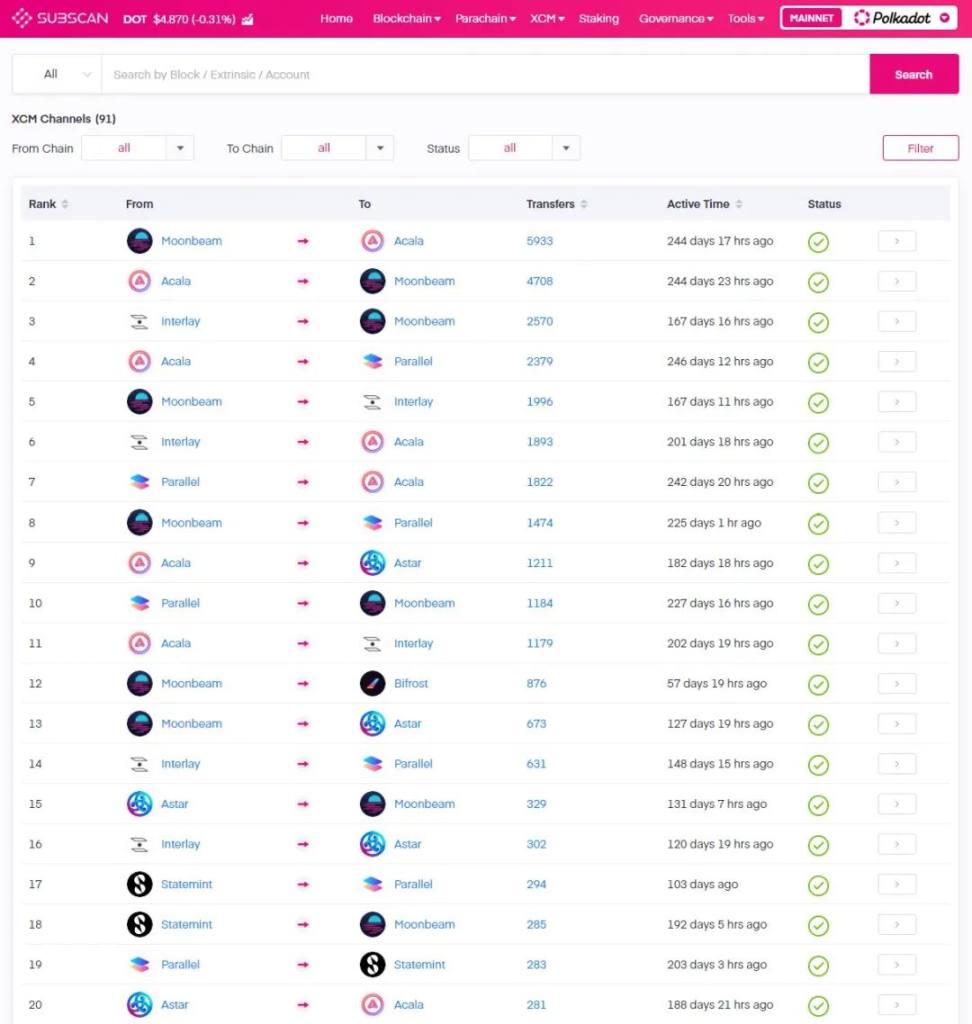Open Interlay link in rank 6 row

180,442
